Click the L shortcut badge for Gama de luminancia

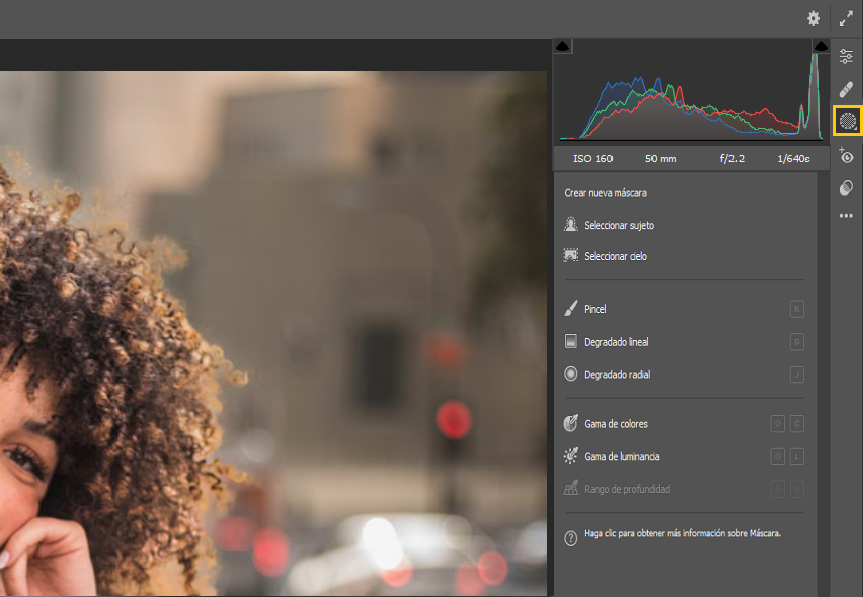pos(796,456)
